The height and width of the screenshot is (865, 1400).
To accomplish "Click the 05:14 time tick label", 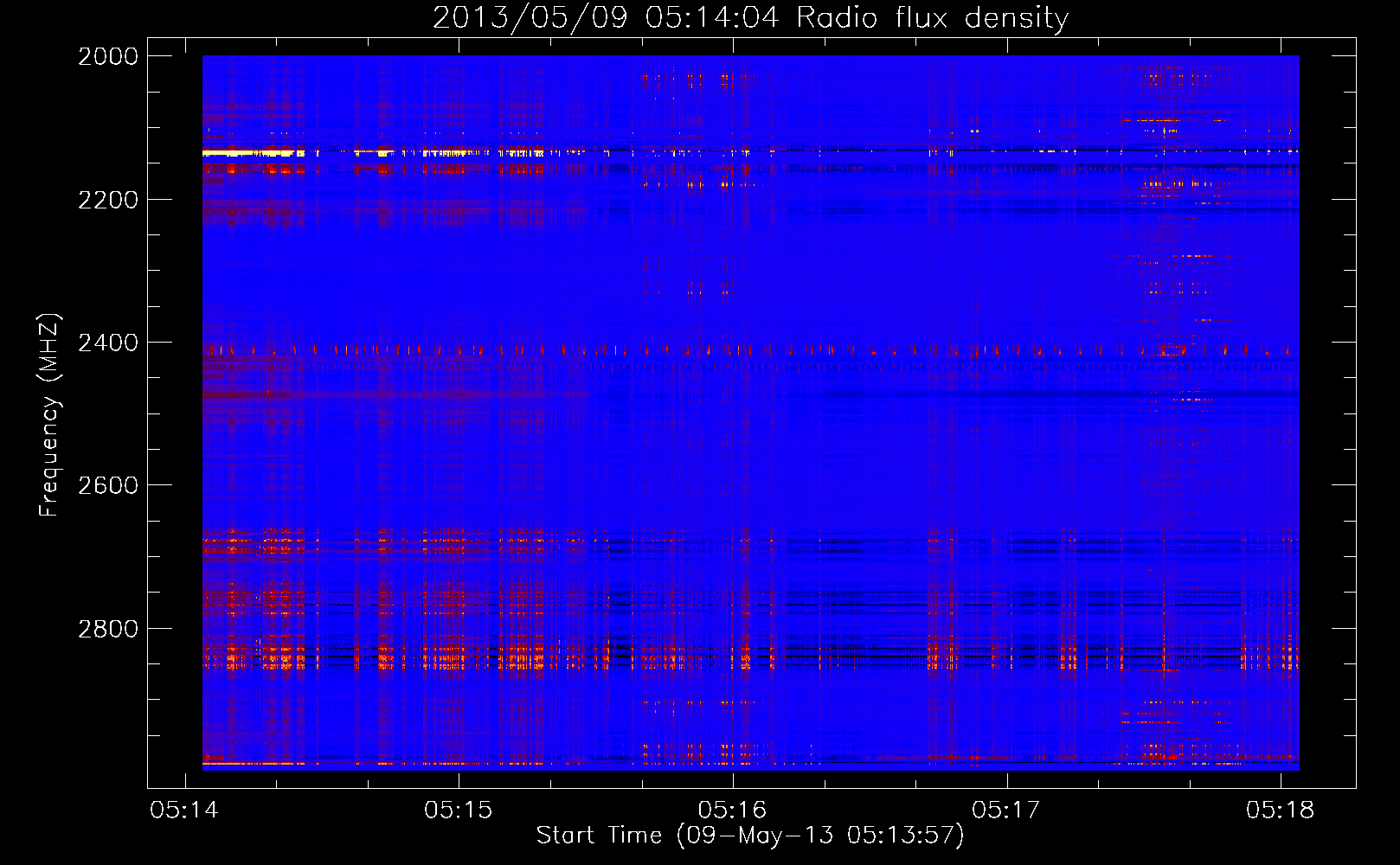I will click(x=184, y=810).
